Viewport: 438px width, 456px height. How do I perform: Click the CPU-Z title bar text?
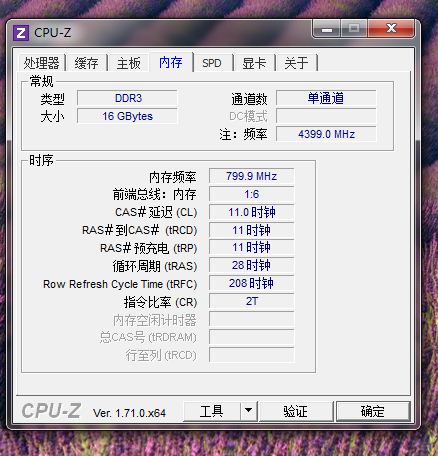tap(53, 33)
